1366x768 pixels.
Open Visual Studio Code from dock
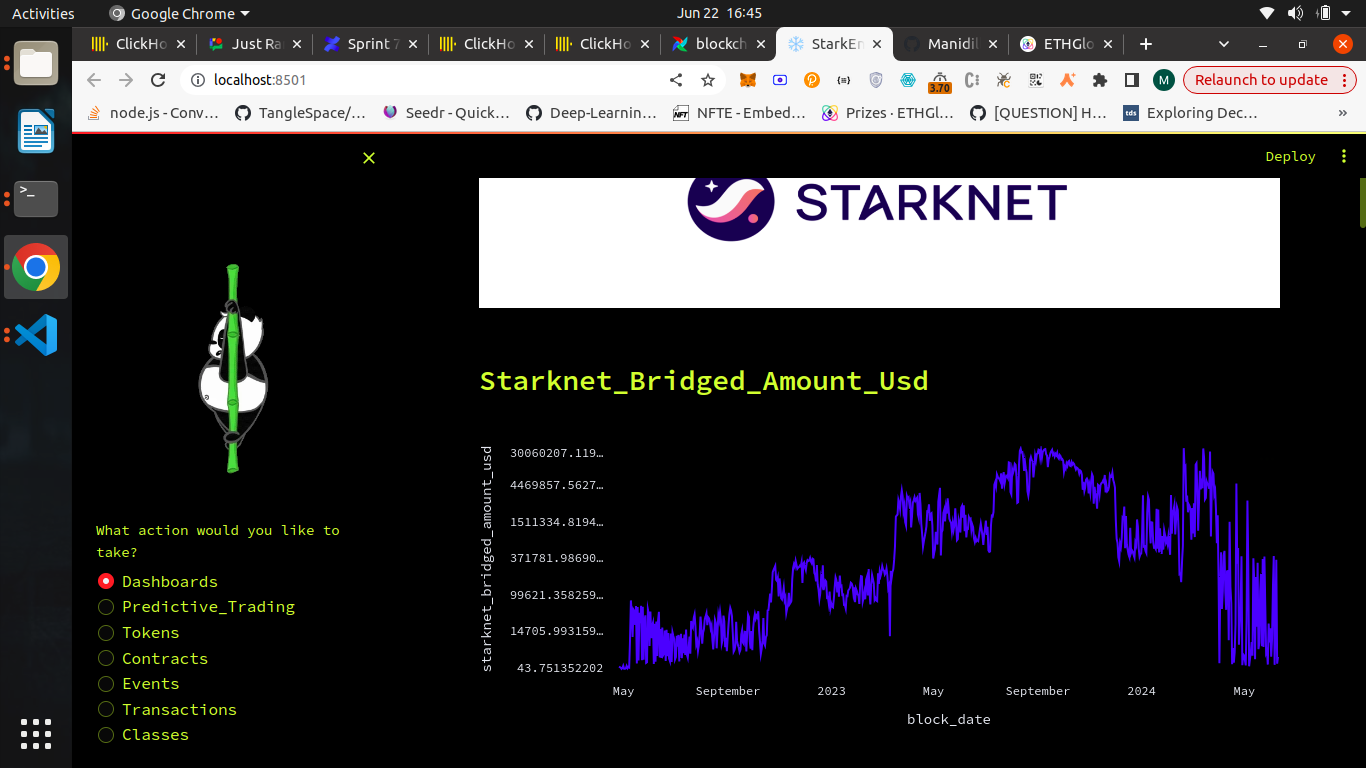37,335
